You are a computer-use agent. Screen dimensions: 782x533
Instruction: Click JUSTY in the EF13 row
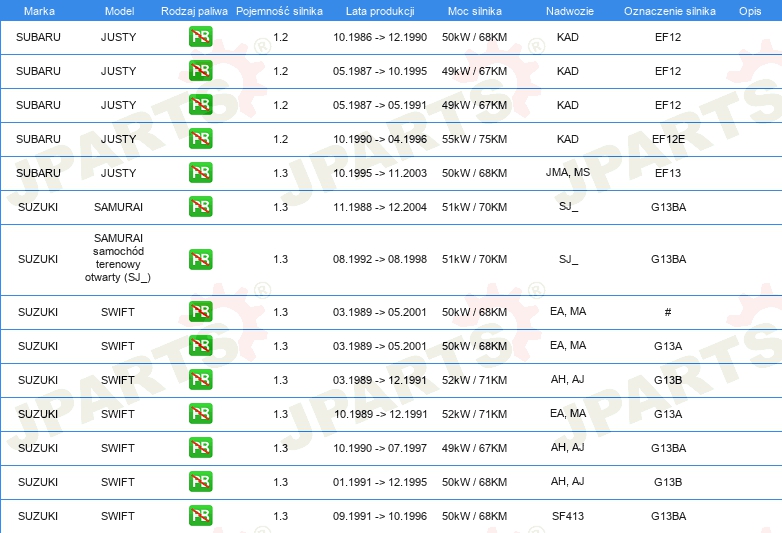click(x=118, y=173)
